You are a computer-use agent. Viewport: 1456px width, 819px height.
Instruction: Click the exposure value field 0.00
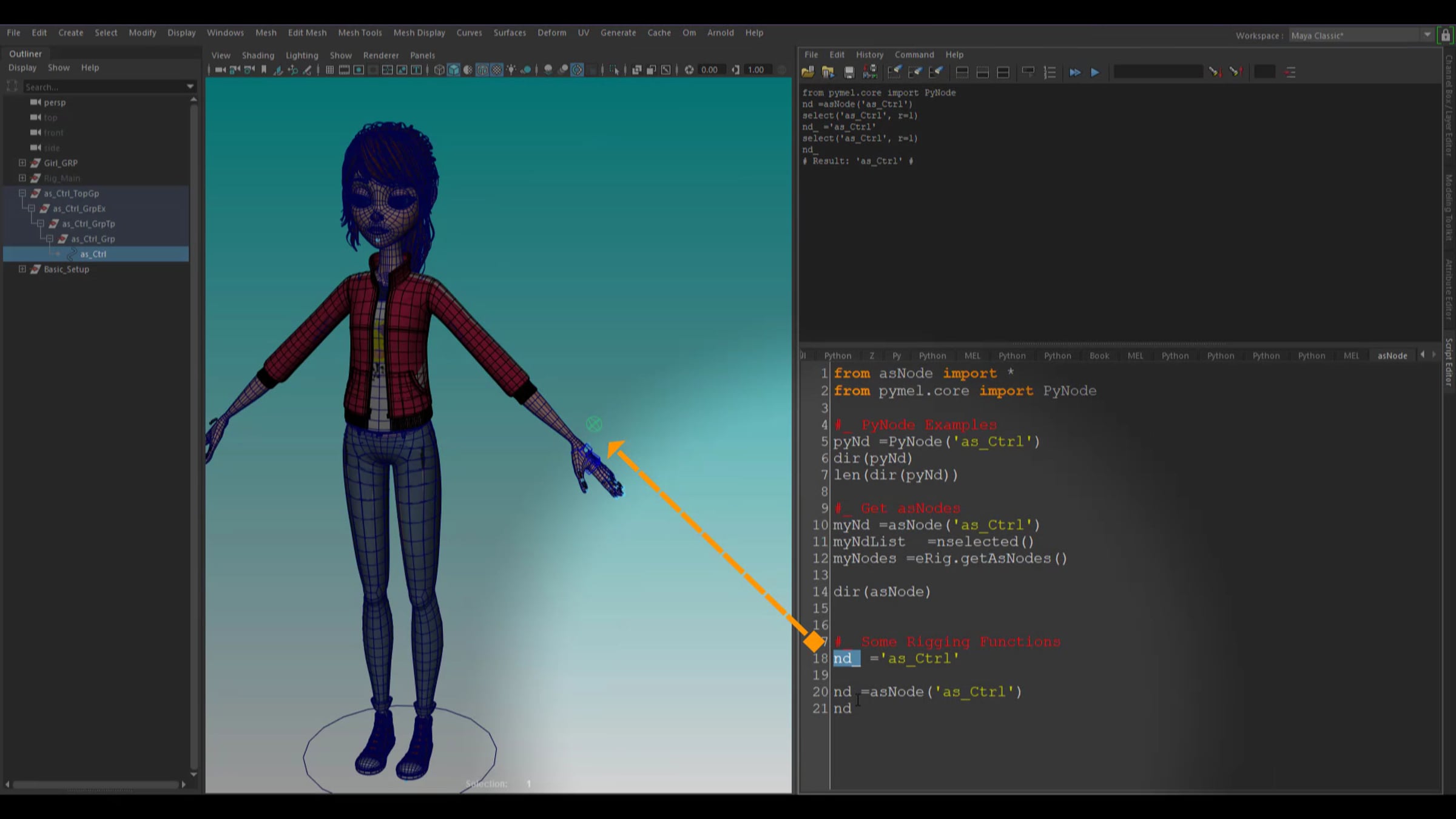click(x=710, y=70)
